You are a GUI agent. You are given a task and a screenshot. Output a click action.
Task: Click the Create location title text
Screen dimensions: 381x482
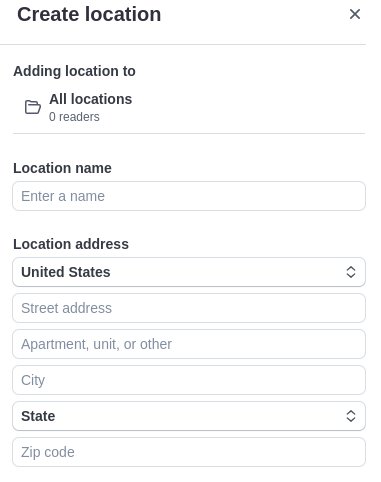point(89,14)
